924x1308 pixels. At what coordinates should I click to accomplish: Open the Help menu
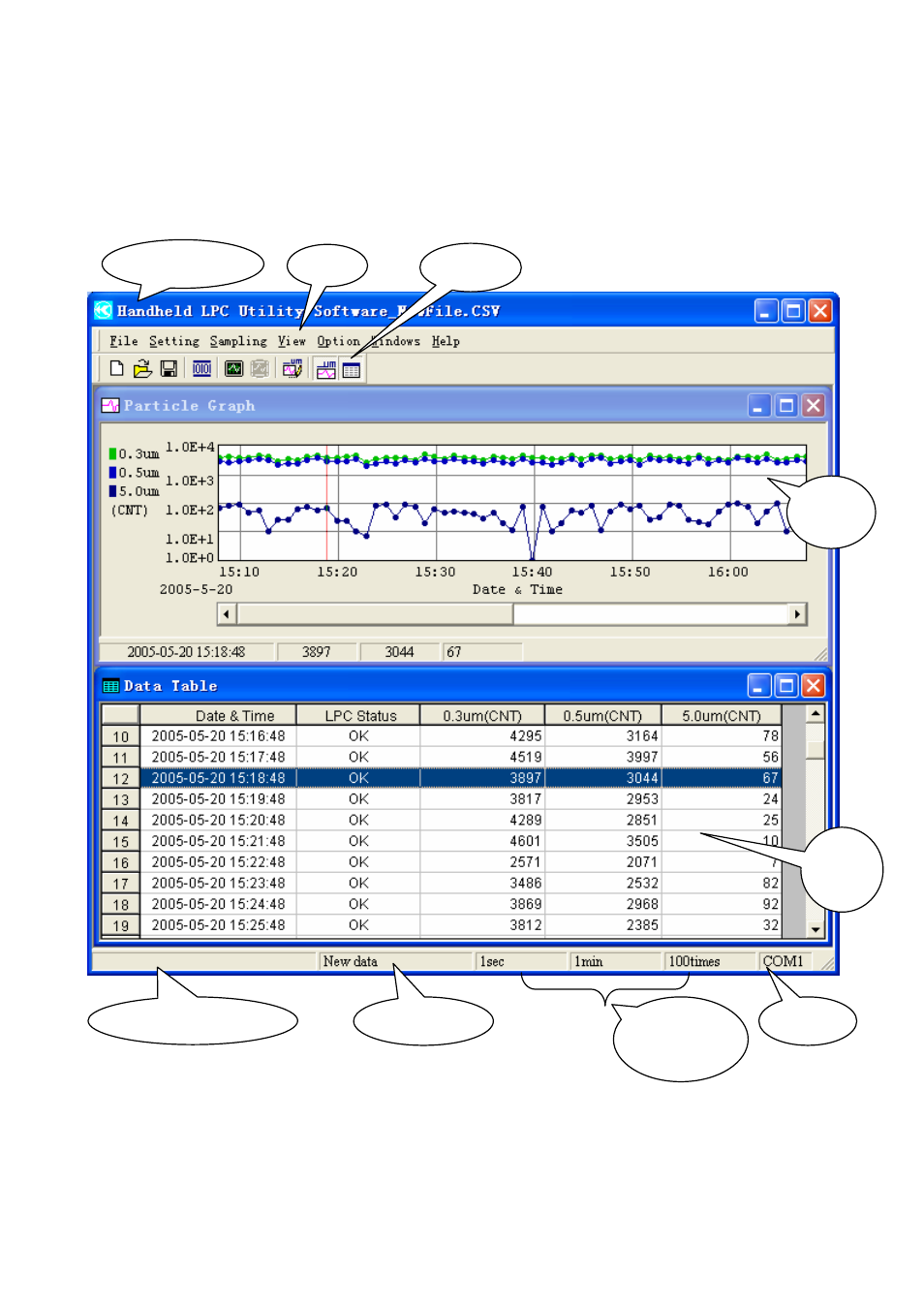tap(446, 341)
